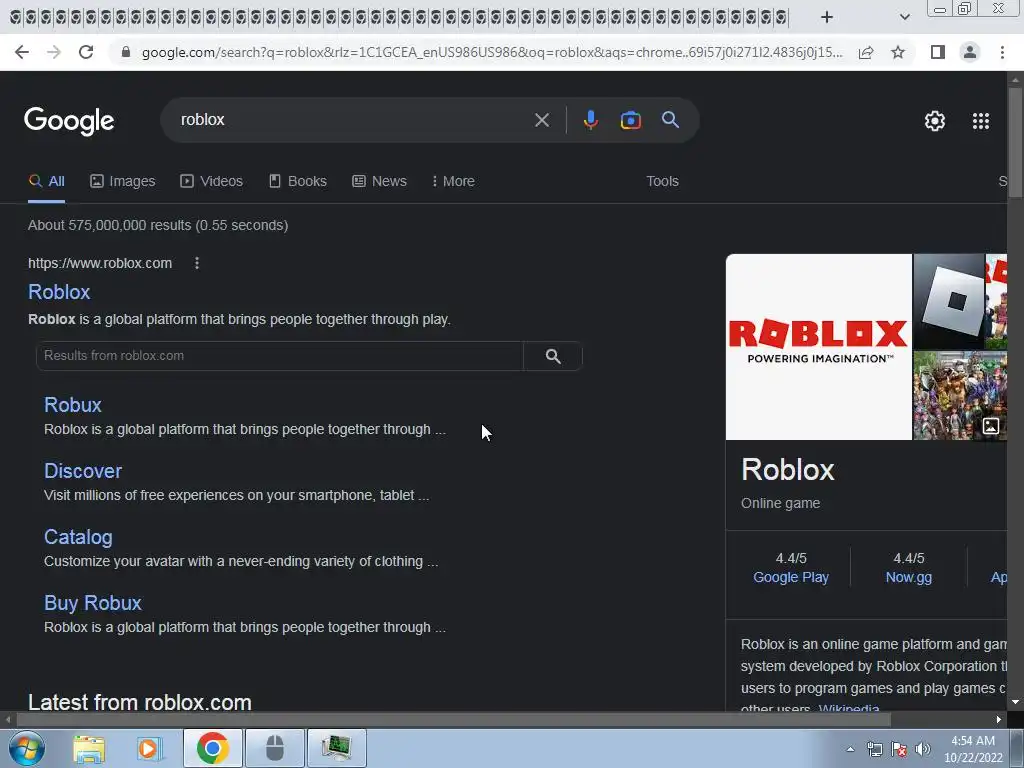The width and height of the screenshot is (1024, 768).
Task: Open the Action Center flag icon
Action: (899, 749)
